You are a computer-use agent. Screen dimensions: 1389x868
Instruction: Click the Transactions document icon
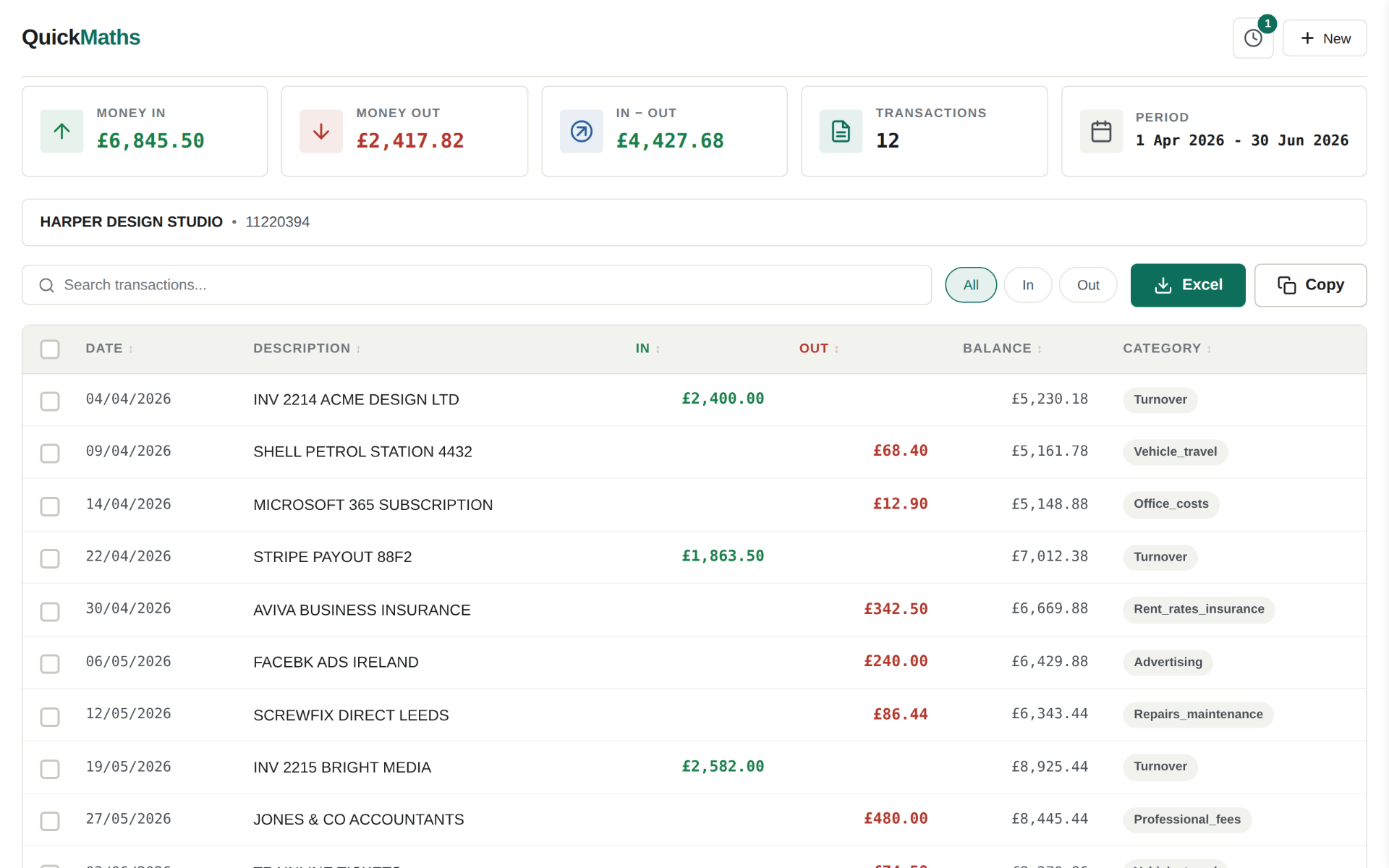[841, 131]
